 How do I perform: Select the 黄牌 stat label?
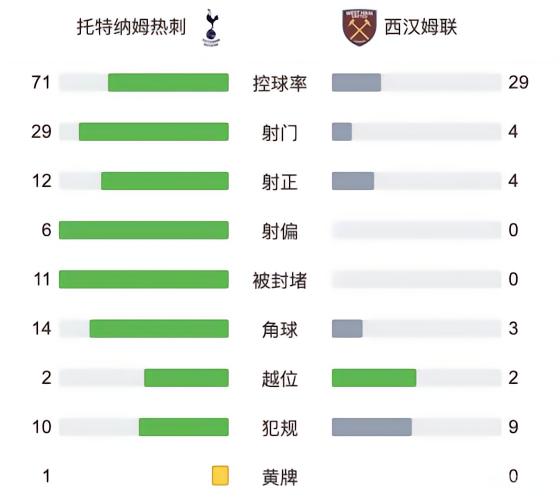coord(280,477)
